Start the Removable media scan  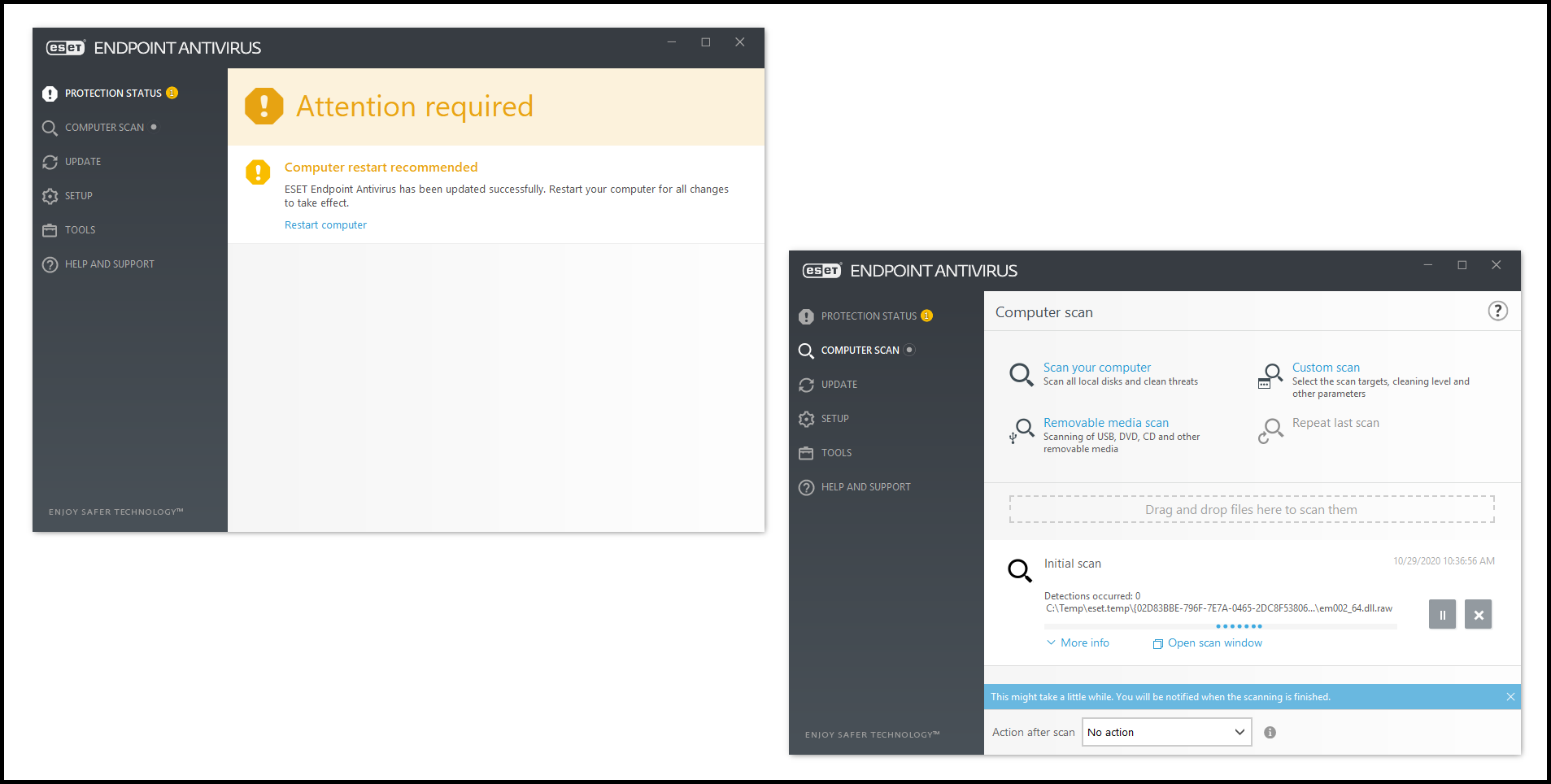point(1106,423)
